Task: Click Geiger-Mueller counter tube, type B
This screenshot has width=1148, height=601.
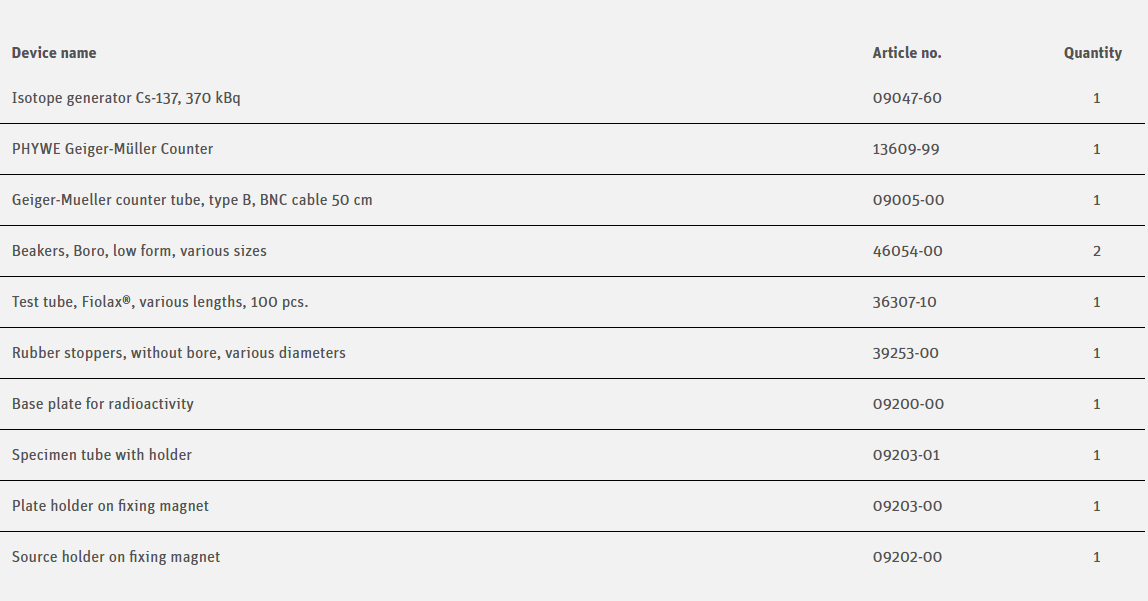Action: point(192,200)
